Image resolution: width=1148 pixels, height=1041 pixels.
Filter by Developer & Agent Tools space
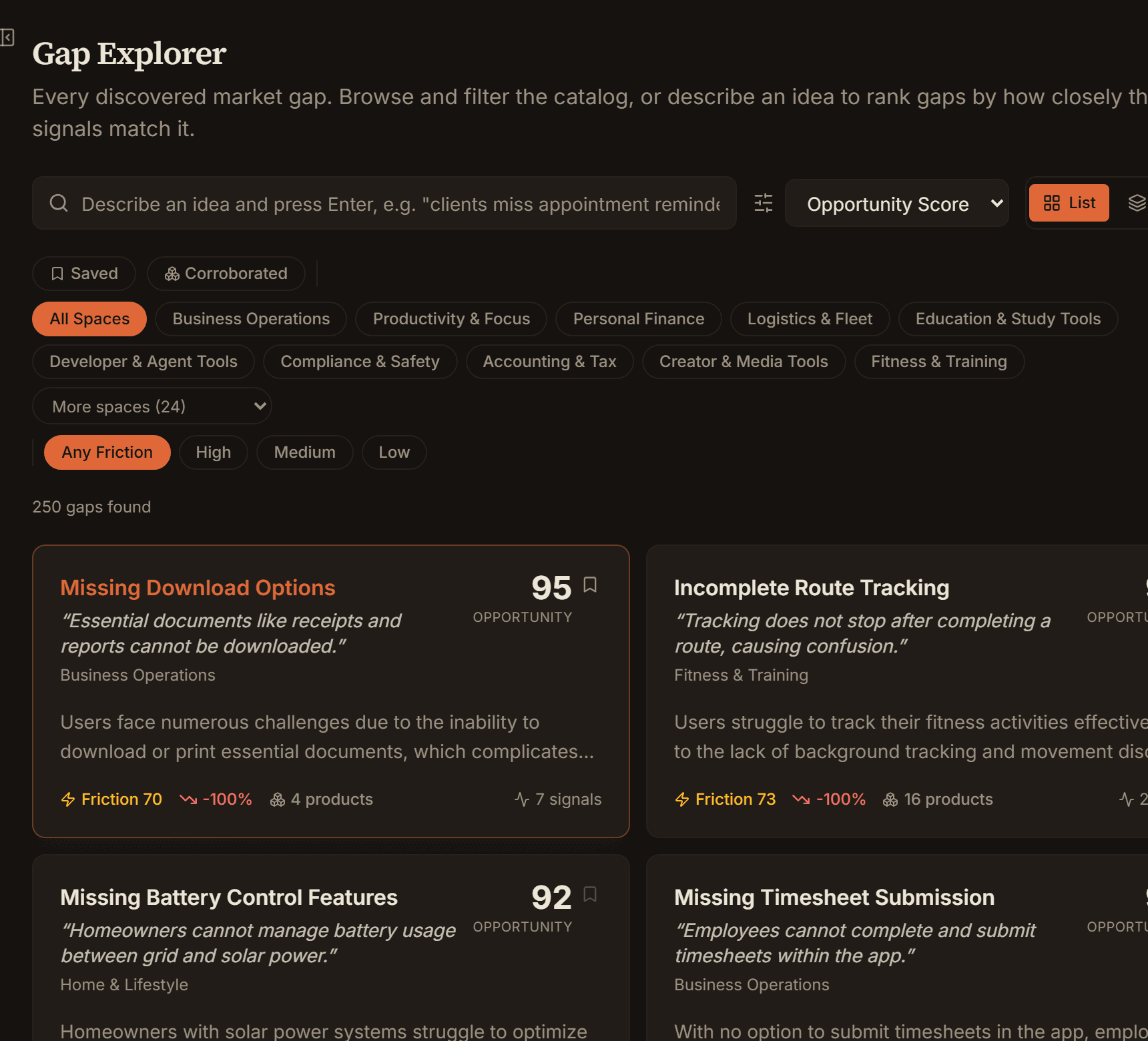(x=143, y=362)
